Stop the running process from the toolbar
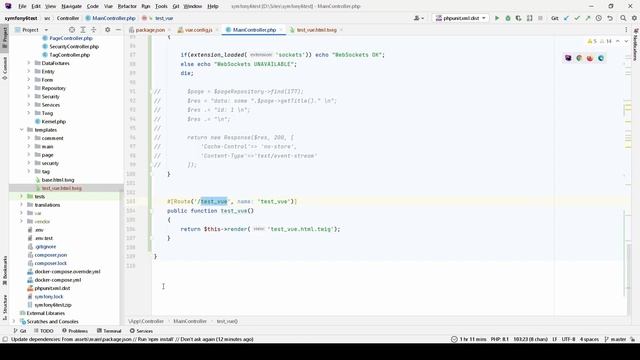This screenshot has width=640, height=360. point(540,18)
